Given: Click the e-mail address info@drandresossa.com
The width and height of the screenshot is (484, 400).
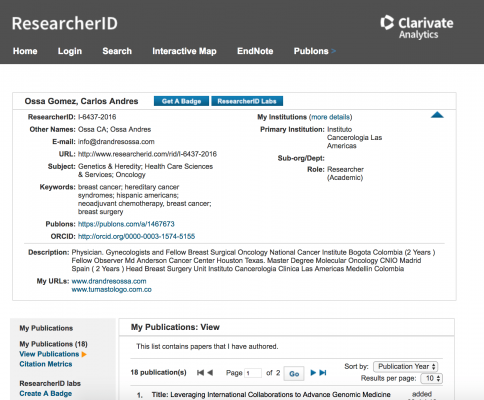Looking at the screenshot, I should tap(116, 142).
